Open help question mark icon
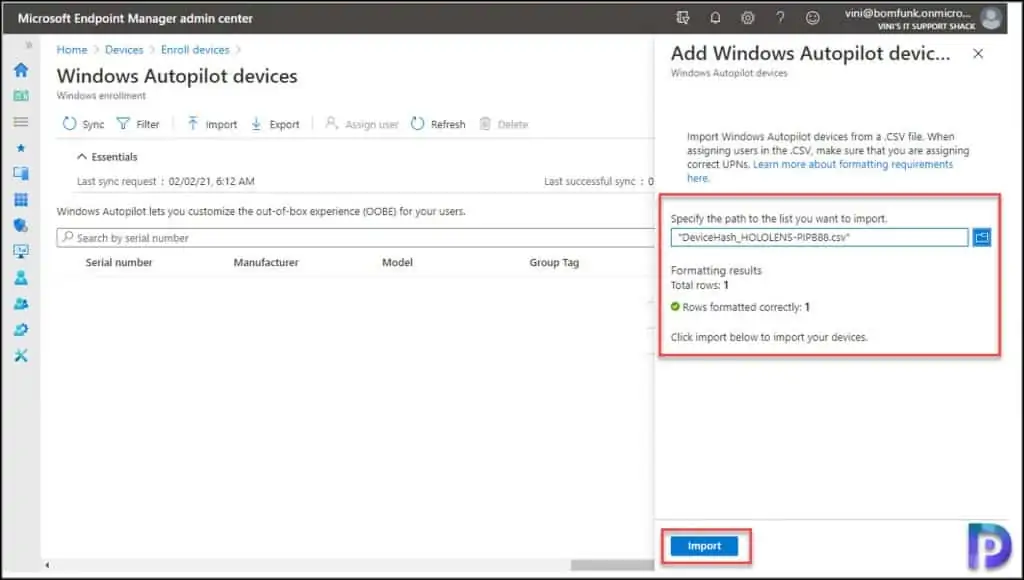Viewport: 1024px width, 580px height. [x=780, y=18]
